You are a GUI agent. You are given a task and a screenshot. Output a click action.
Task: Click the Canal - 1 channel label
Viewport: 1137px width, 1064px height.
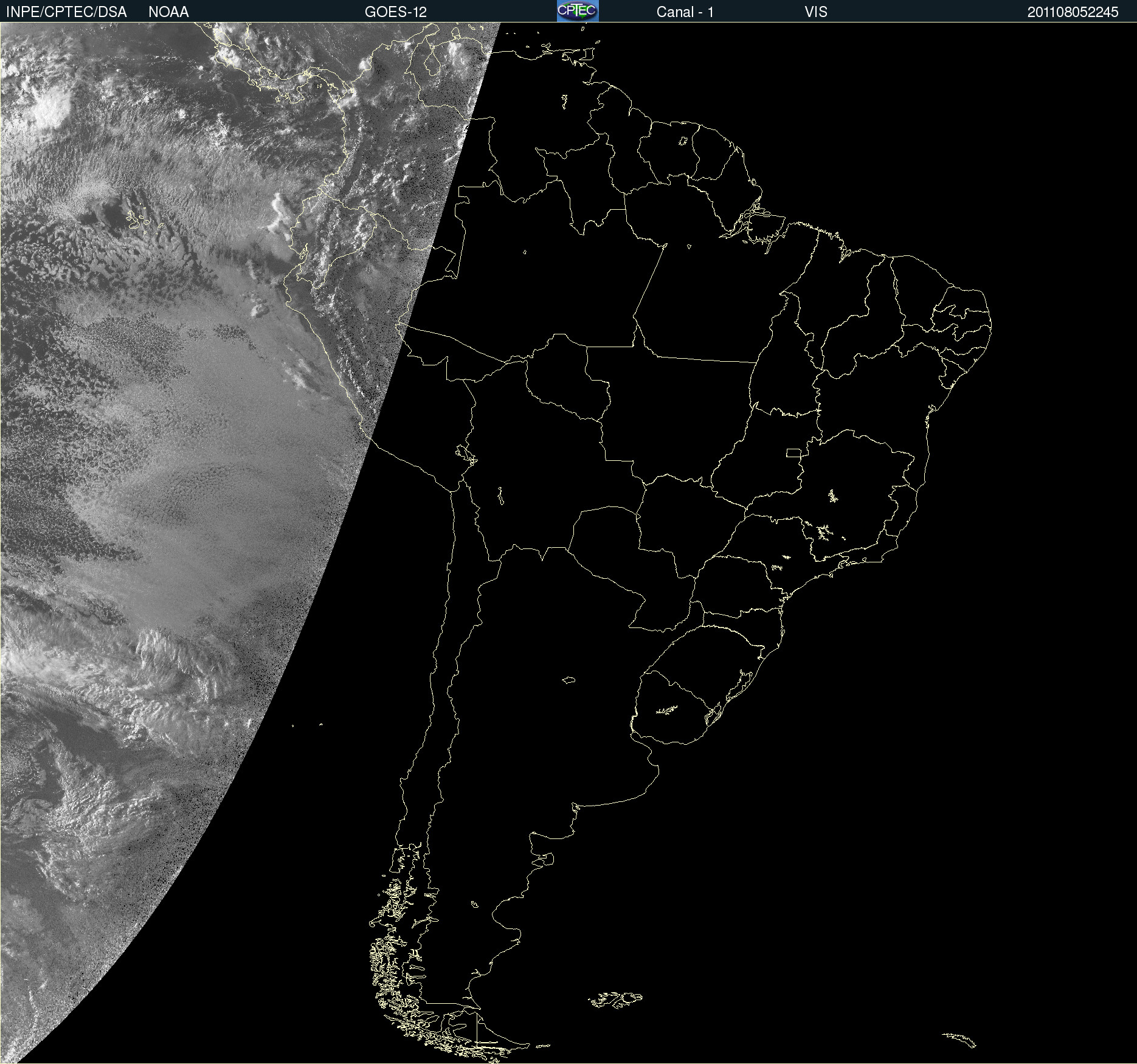coord(685,12)
